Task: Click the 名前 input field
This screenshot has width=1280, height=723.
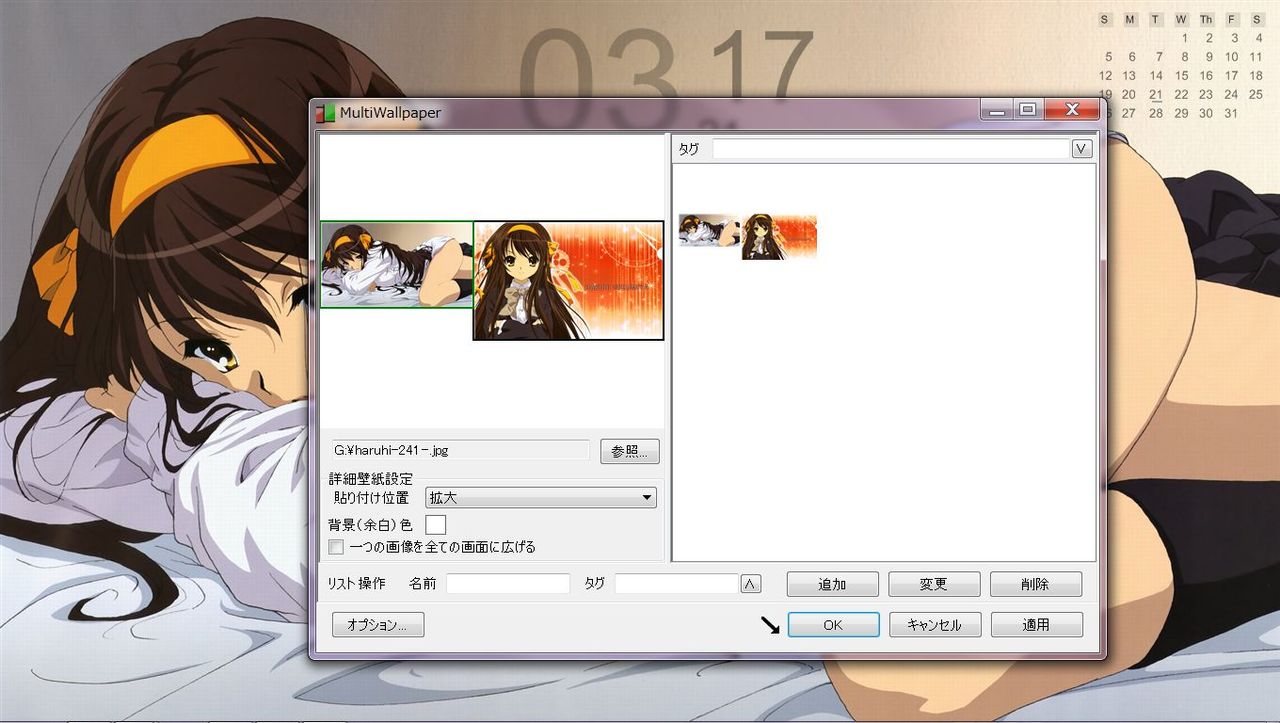Action: (508, 584)
